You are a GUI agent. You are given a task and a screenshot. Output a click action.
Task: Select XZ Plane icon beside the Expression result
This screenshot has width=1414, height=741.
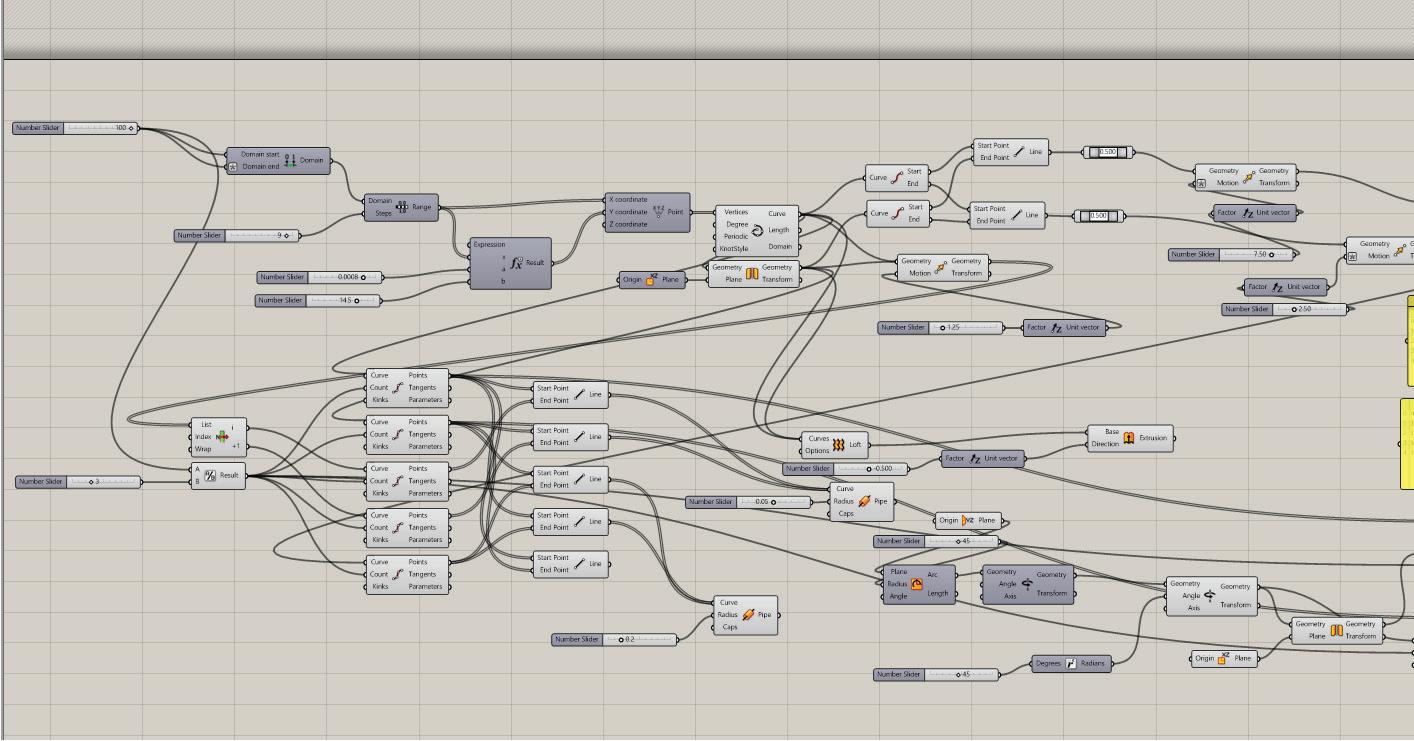[x=651, y=279]
